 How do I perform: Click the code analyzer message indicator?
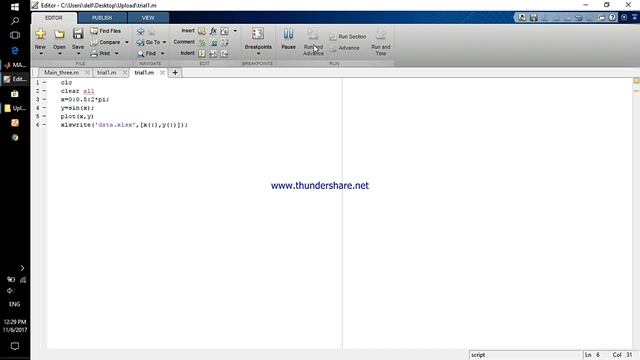pos(636,81)
